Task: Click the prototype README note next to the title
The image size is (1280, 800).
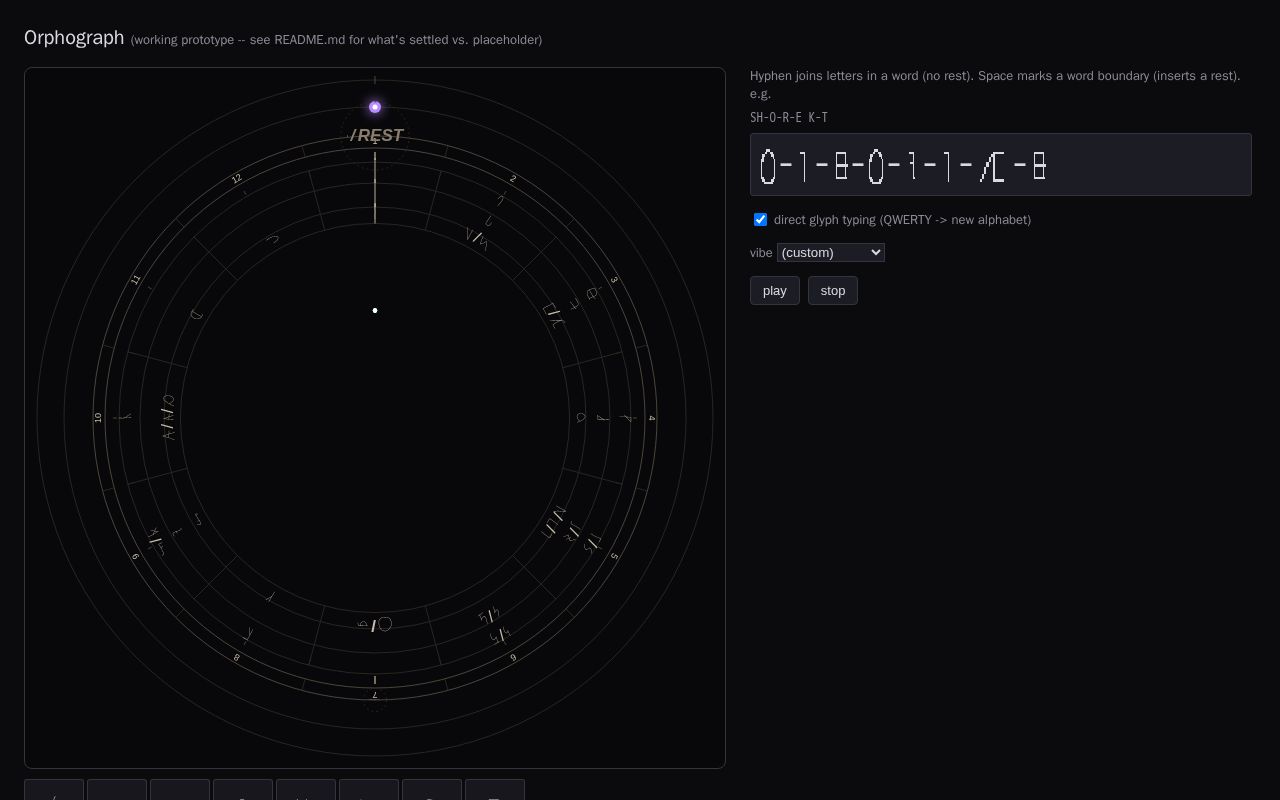Action: coord(336,40)
